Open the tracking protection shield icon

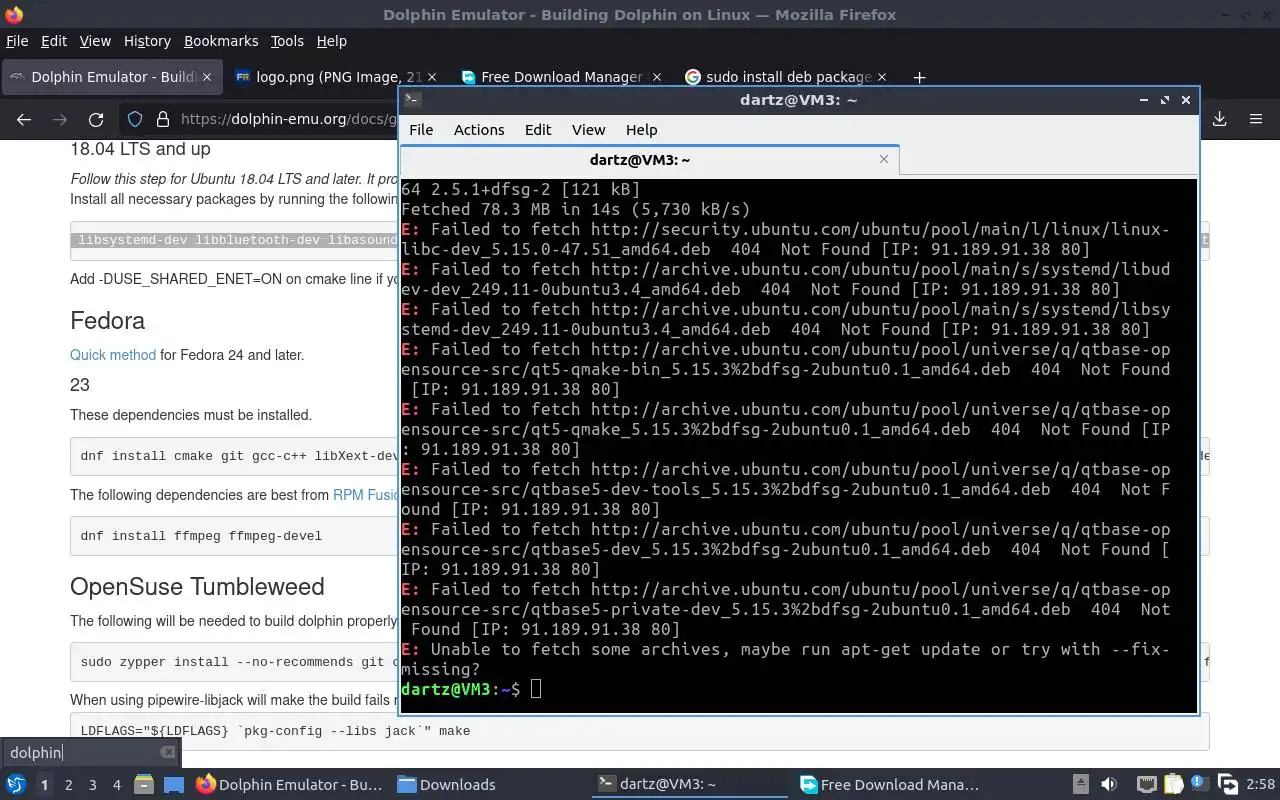tap(135, 119)
